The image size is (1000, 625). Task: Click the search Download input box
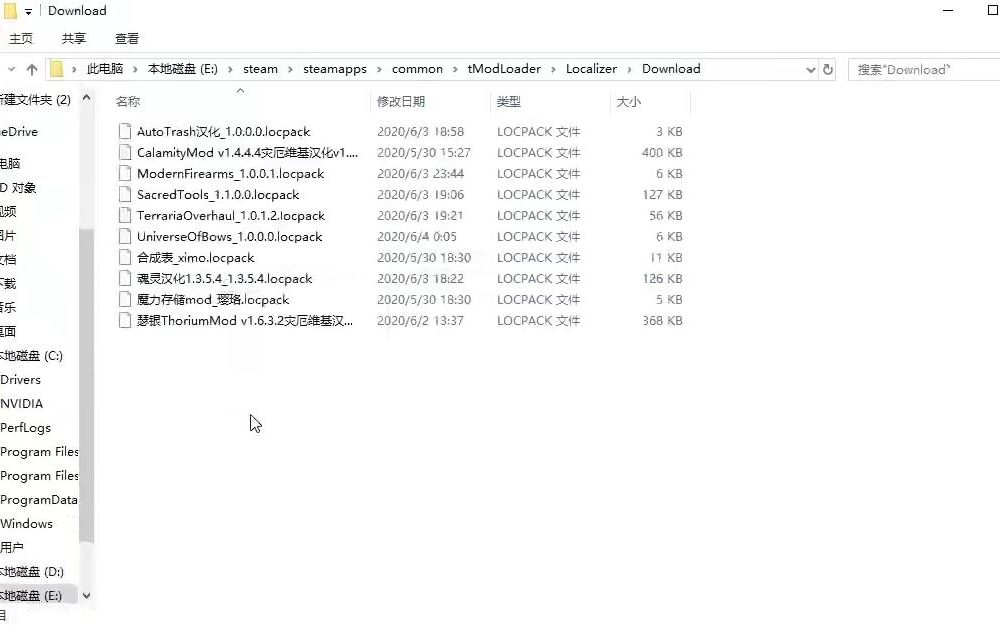point(920,69)
